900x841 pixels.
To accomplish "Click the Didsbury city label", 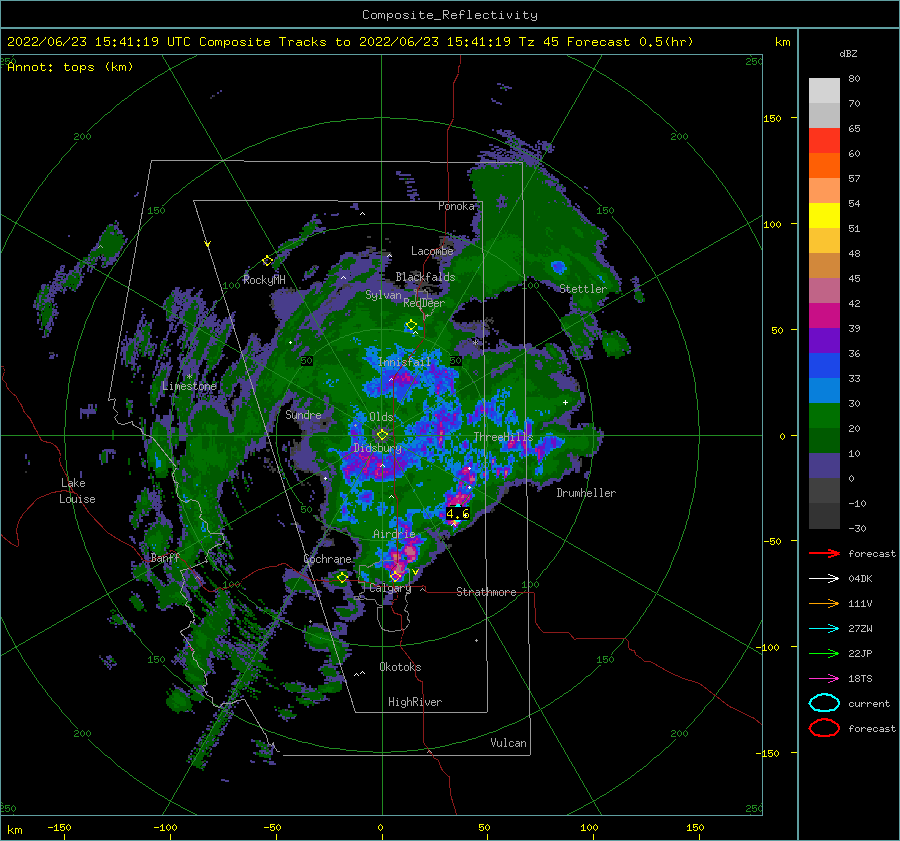I will coord(378,448).
